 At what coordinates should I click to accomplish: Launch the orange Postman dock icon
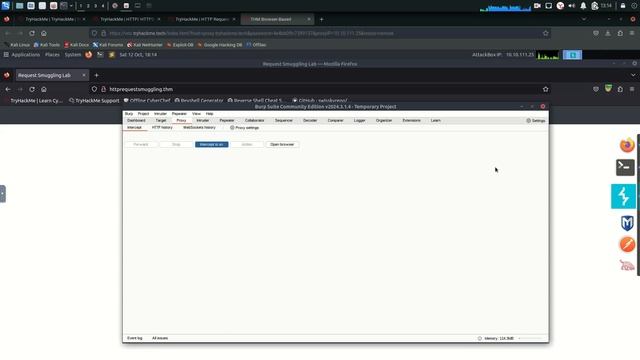[627, 244]
